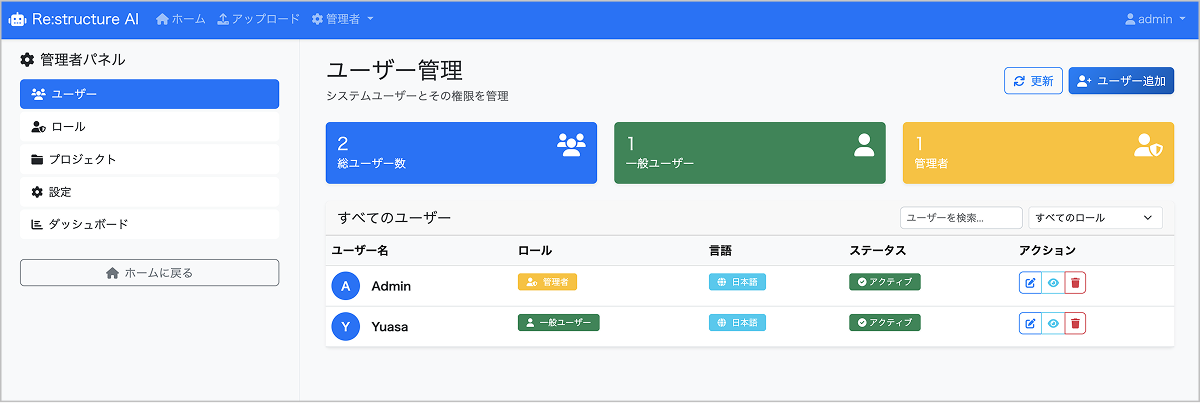Click the ロール column header

[535, 250]
